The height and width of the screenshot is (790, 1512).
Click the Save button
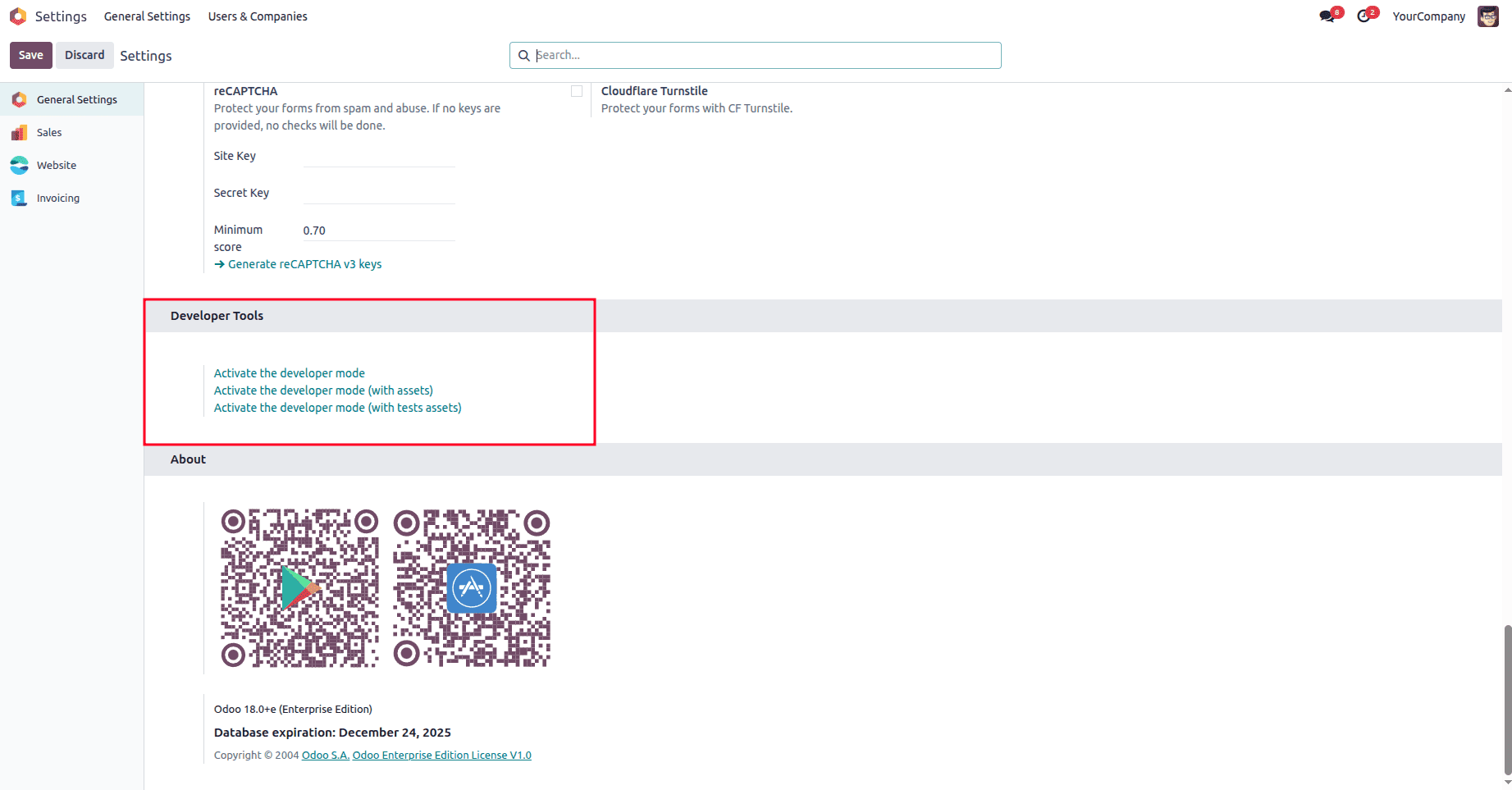click(30, 55)
